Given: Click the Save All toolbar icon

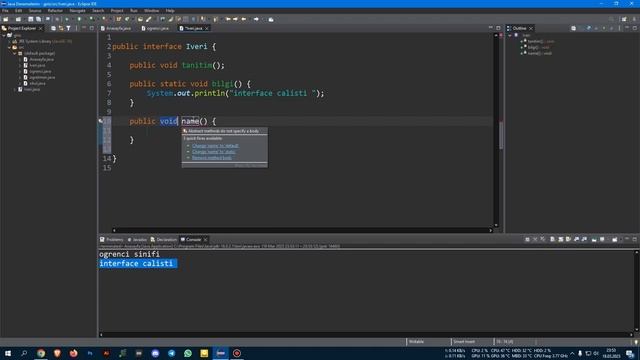Looking at the screenshot, I should [x=38, y=19].
